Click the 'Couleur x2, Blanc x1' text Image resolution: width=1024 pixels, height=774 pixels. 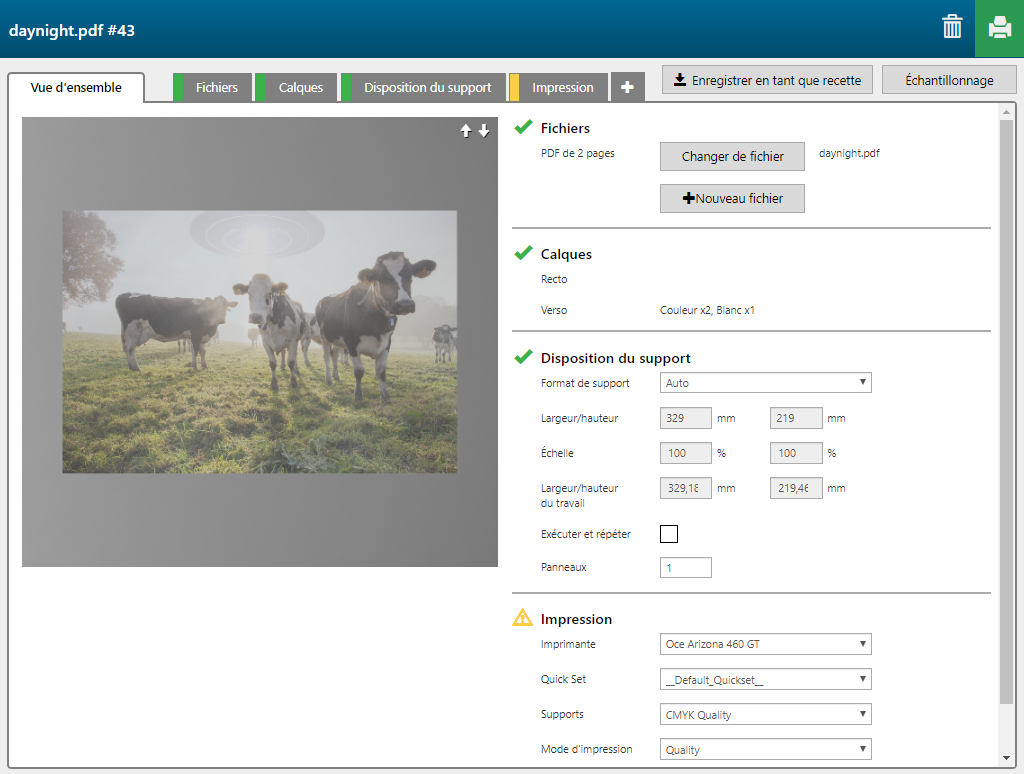coord(707,310)
